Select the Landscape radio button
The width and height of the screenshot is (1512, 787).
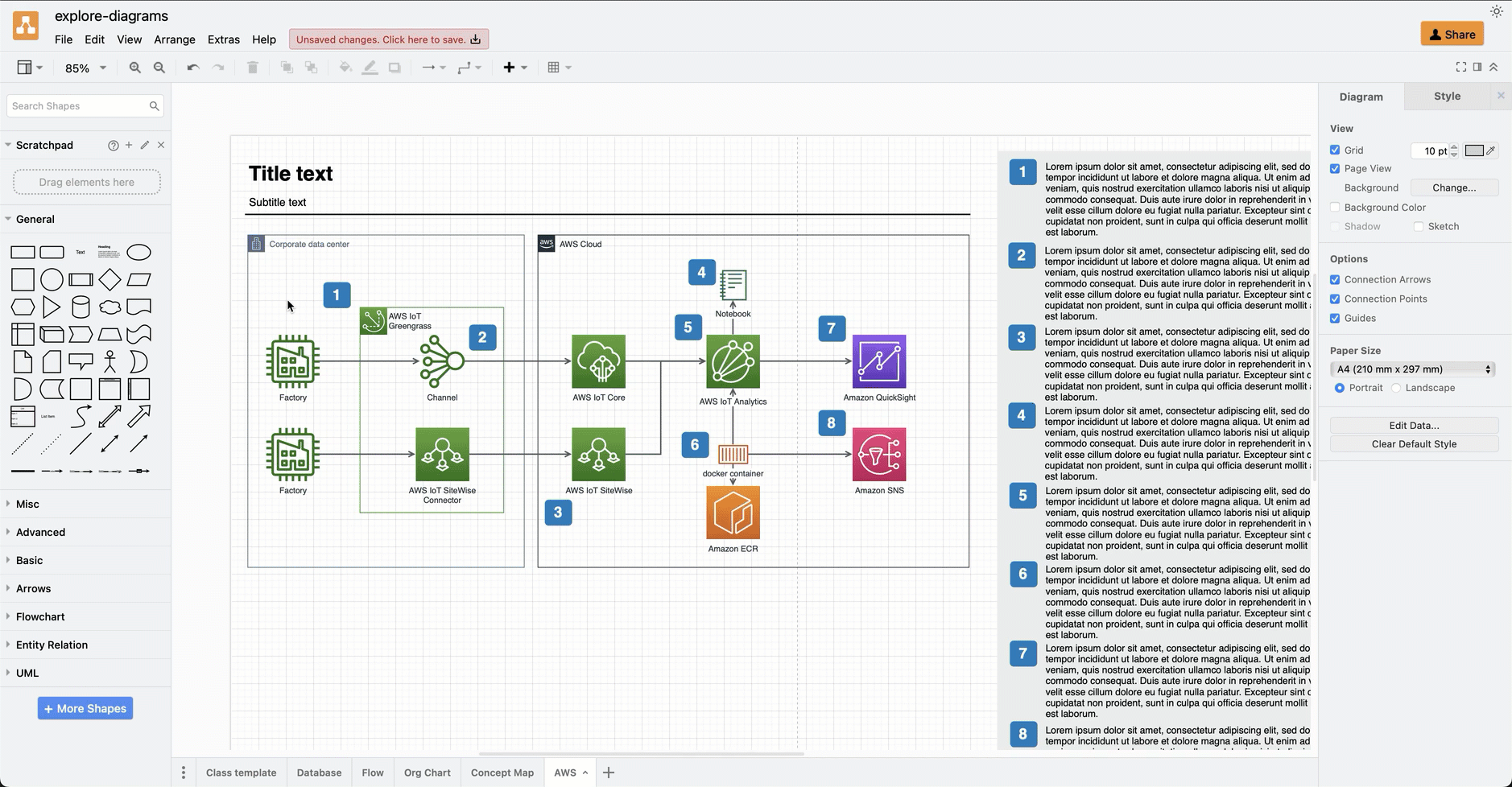click(1398, 388)
